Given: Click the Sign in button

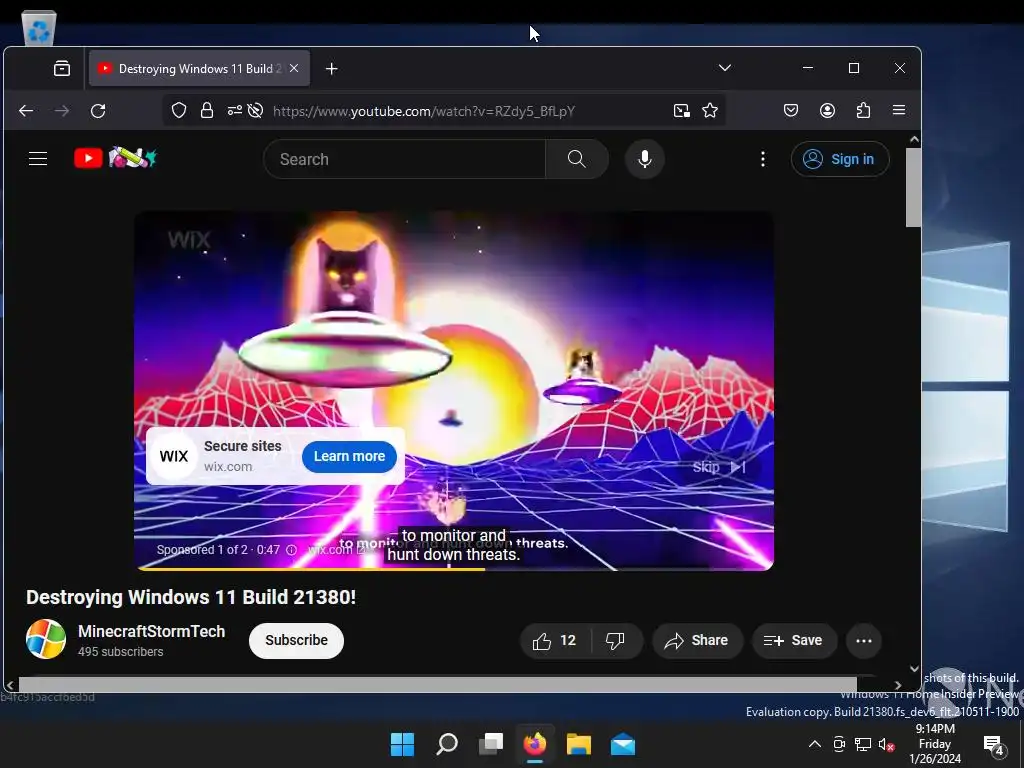Looking at the screenshot, I should pyautogui.click(x=840, y=159).
